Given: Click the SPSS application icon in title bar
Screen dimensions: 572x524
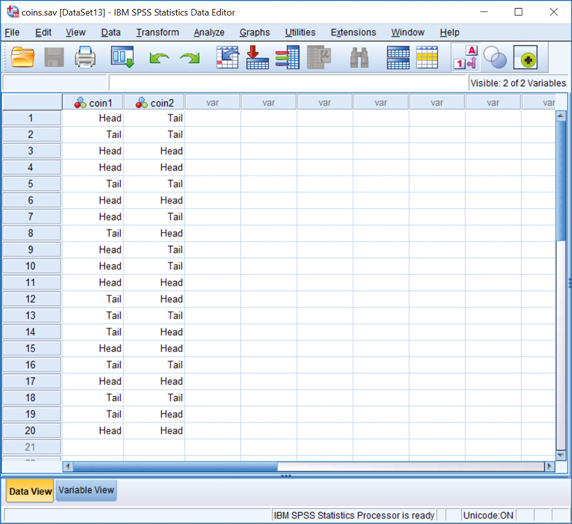Looking at the screenshot, I should (x=13, y=12).
